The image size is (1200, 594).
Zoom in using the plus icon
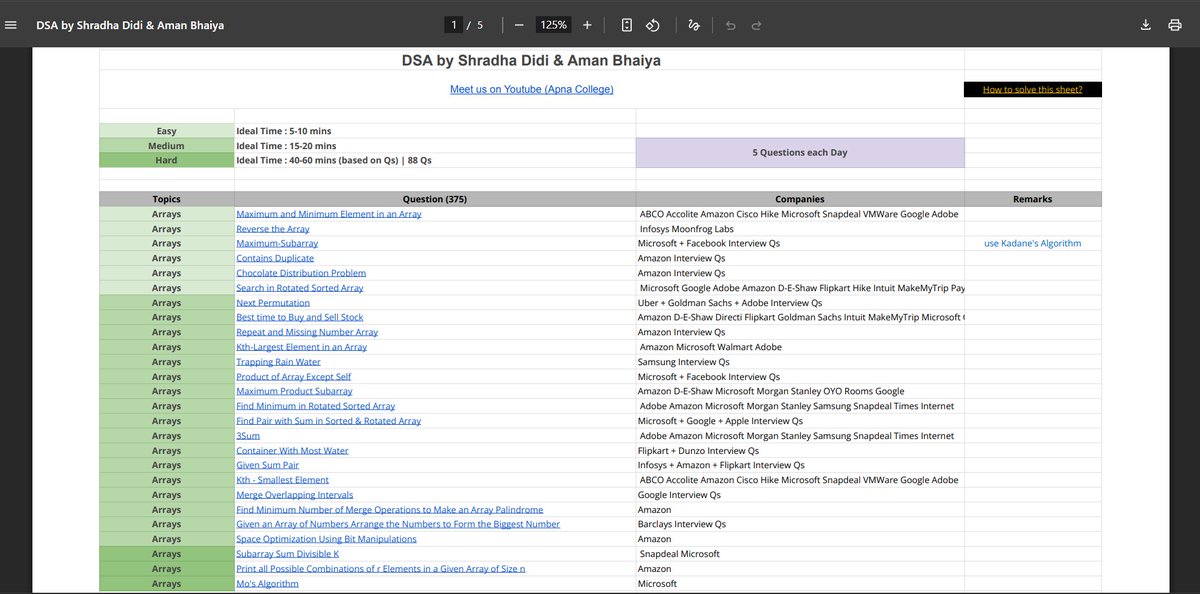coord(587,24)
